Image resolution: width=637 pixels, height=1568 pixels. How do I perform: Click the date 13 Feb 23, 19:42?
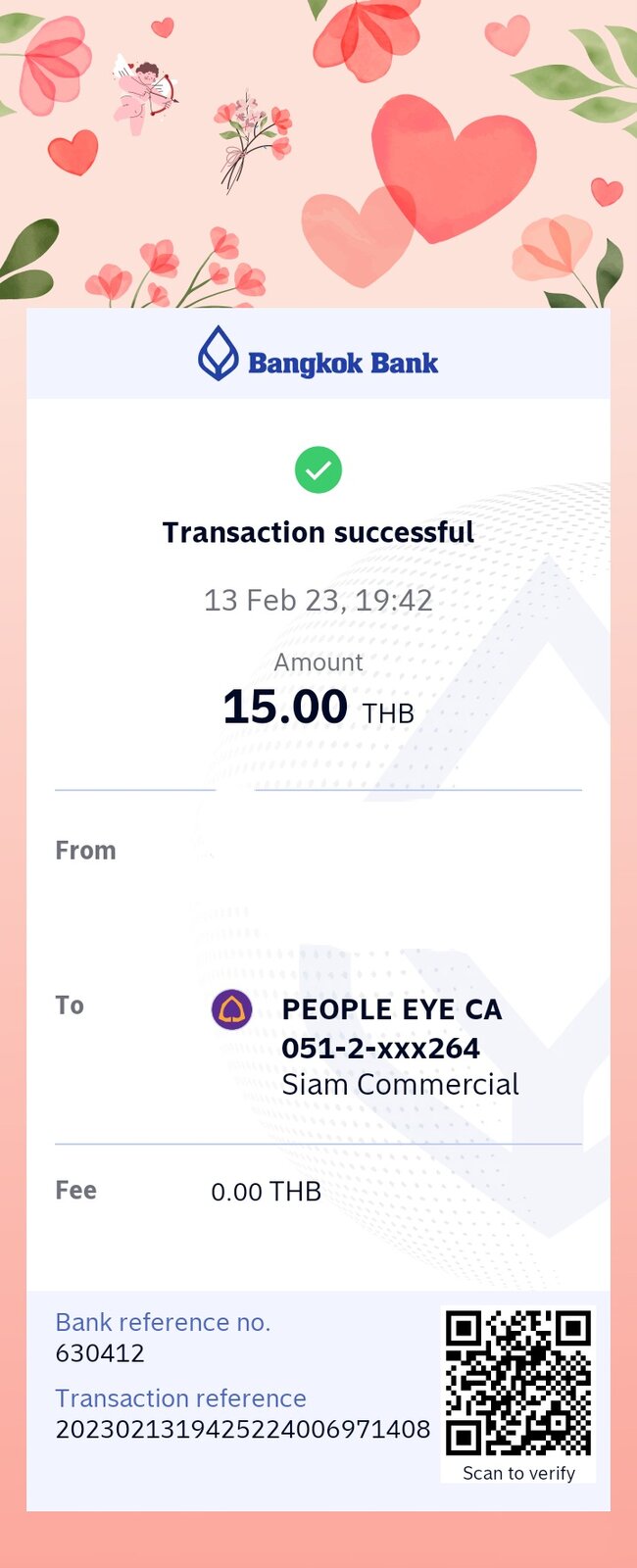pos(318,600)
